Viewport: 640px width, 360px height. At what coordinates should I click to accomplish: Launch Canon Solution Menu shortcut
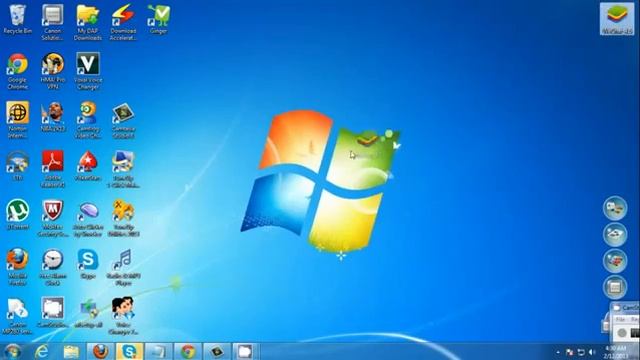click(x=53, y=22)
